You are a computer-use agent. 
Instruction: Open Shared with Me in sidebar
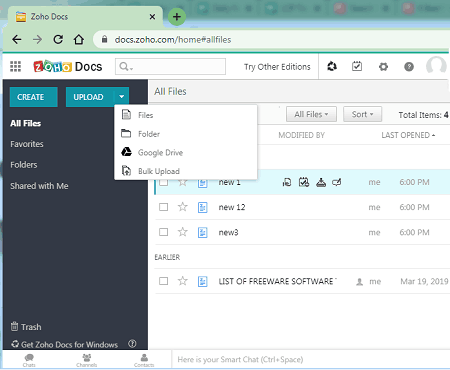pos(39,186)
